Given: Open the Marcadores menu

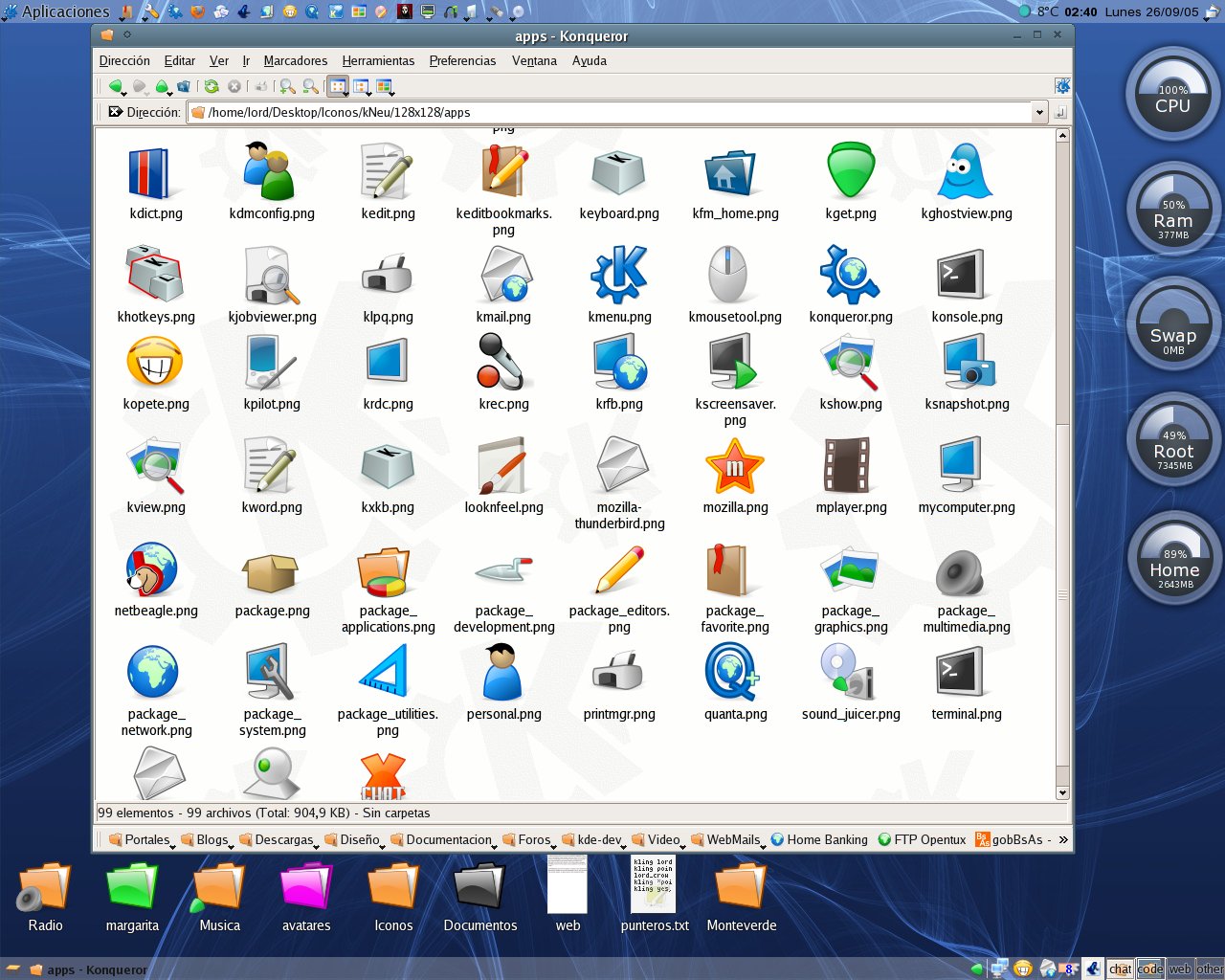Looking at the screenshot, I should click(296, 60).
